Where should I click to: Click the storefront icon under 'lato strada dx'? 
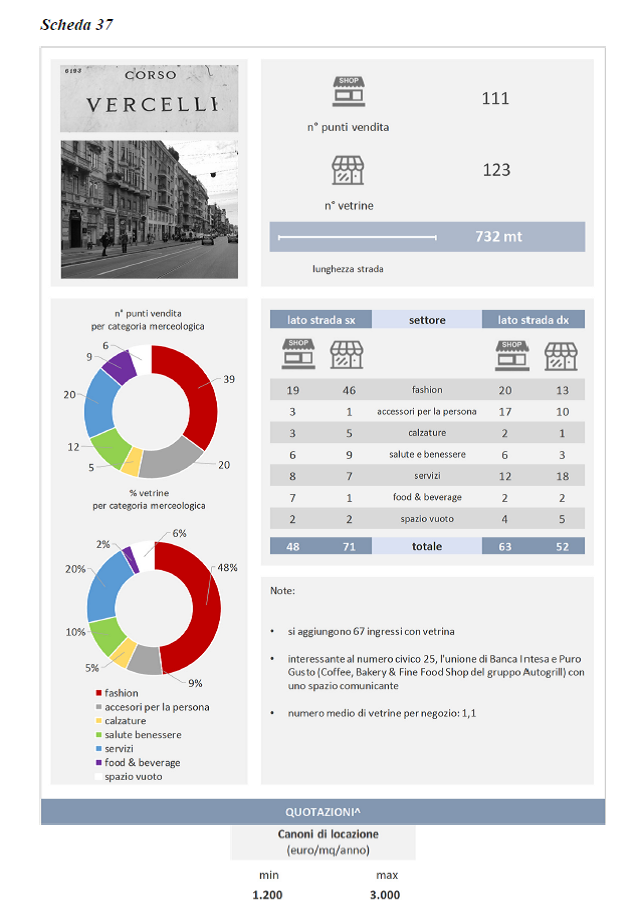click(x=560, y=355)
